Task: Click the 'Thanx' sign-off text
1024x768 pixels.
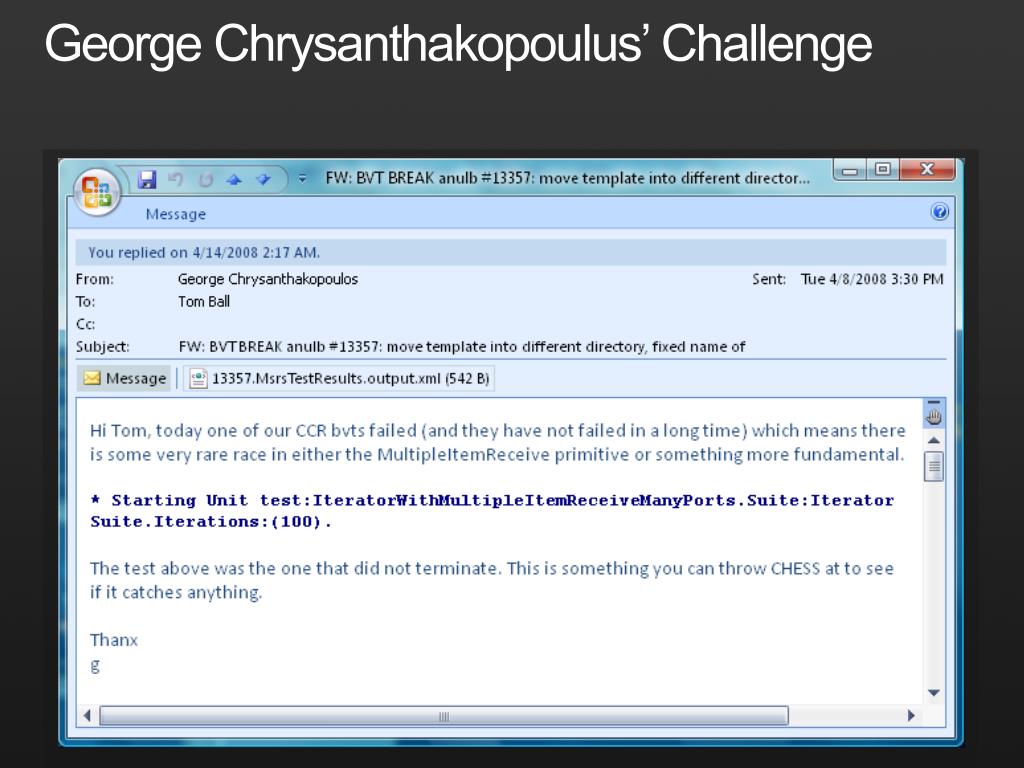Action: [114, 640]
